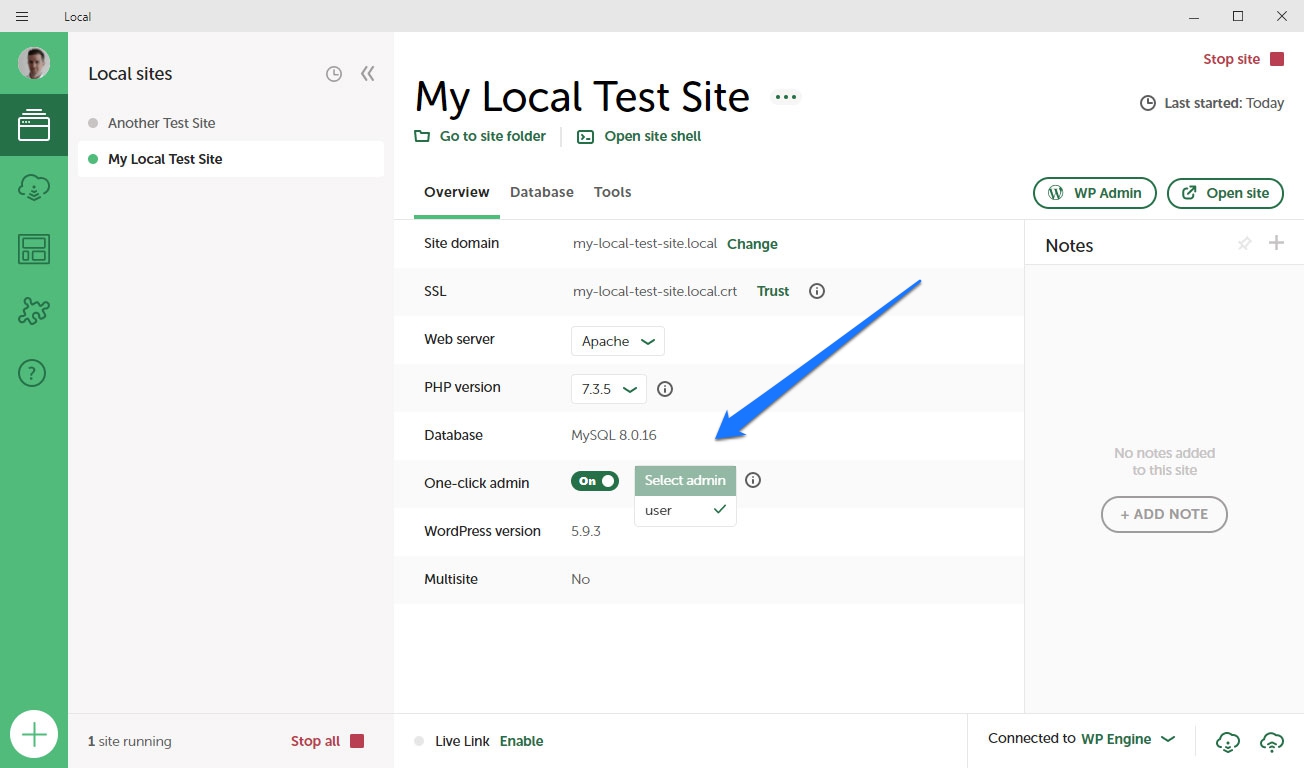Open the Select admin dropdown
Viewport: 1304px width, 768px height.
tap(685, 480)
